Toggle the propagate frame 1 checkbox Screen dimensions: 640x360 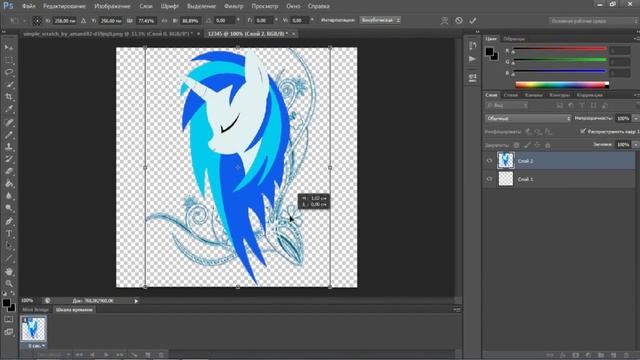click(x=583, y=131)
